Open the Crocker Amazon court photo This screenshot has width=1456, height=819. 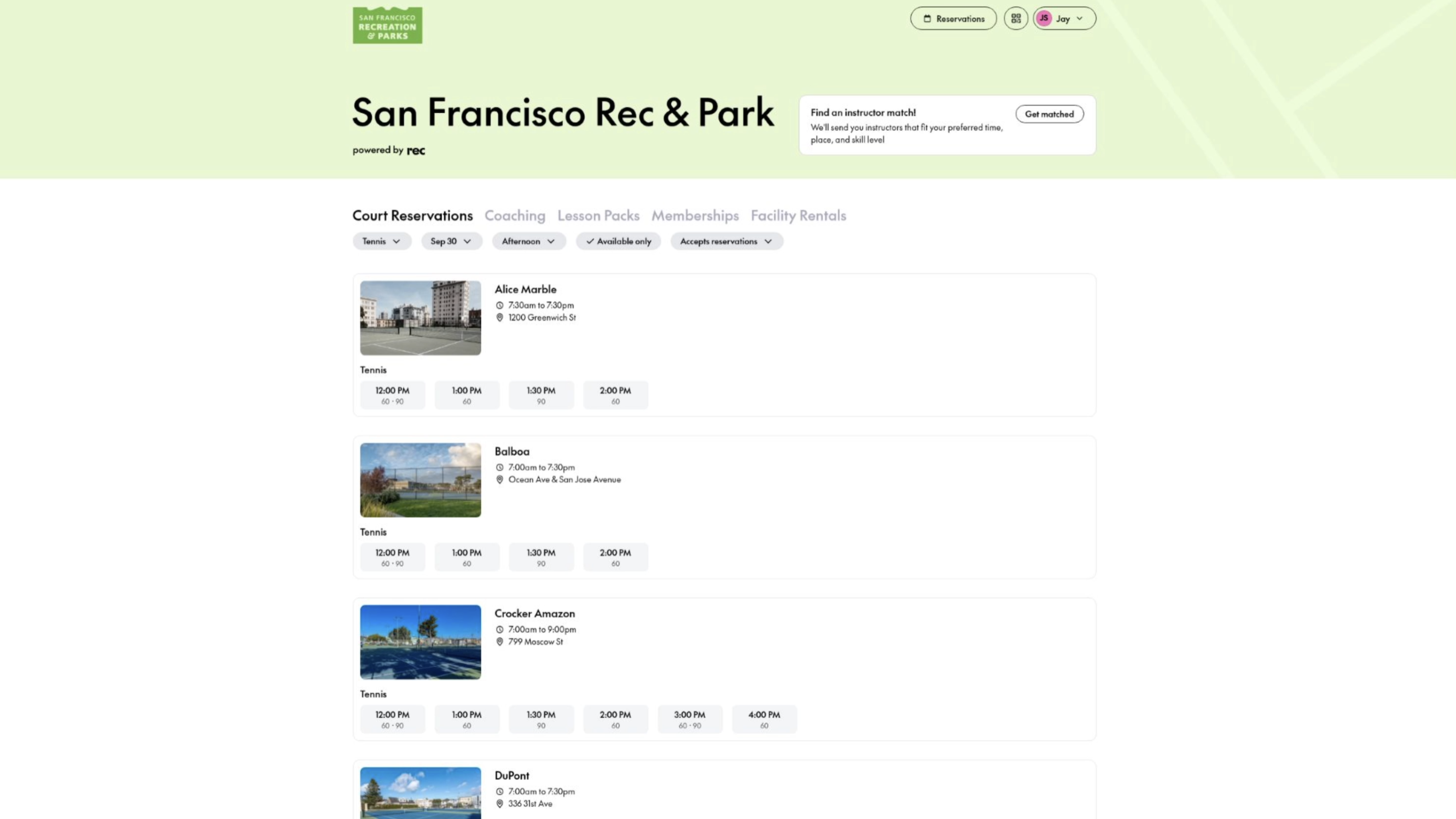point(421,642)
